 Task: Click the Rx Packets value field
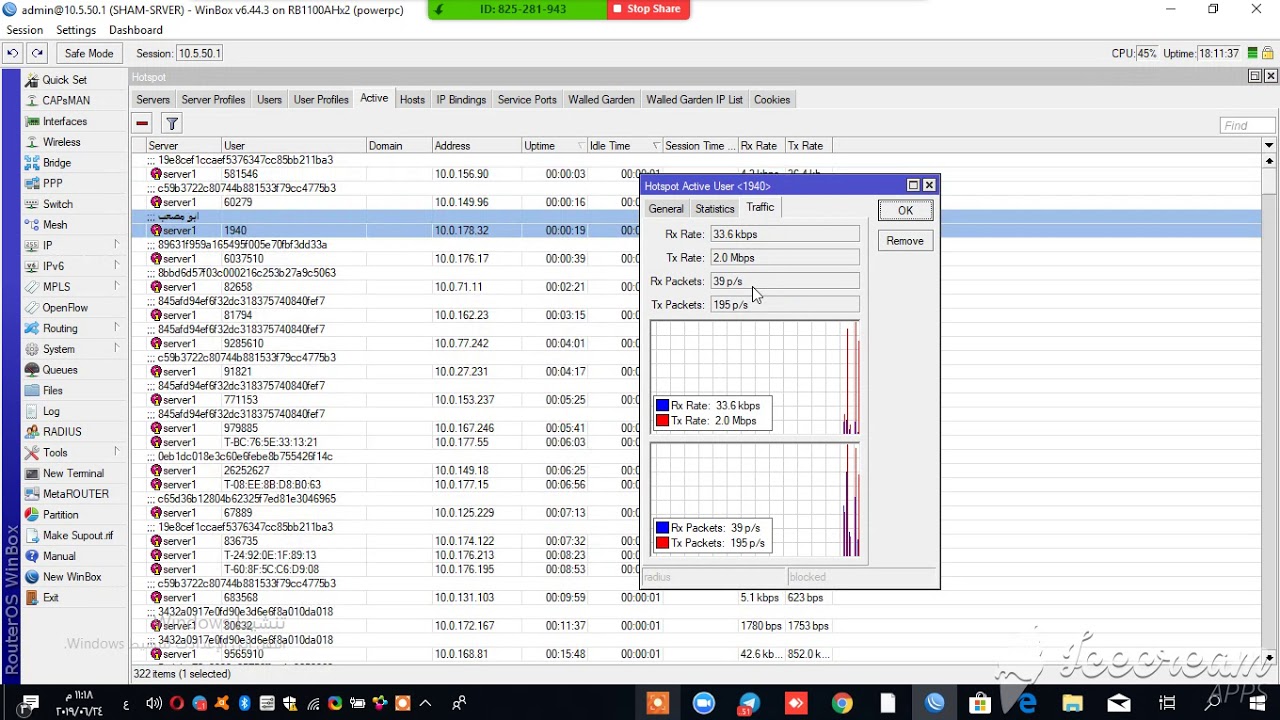coord(785,281)
